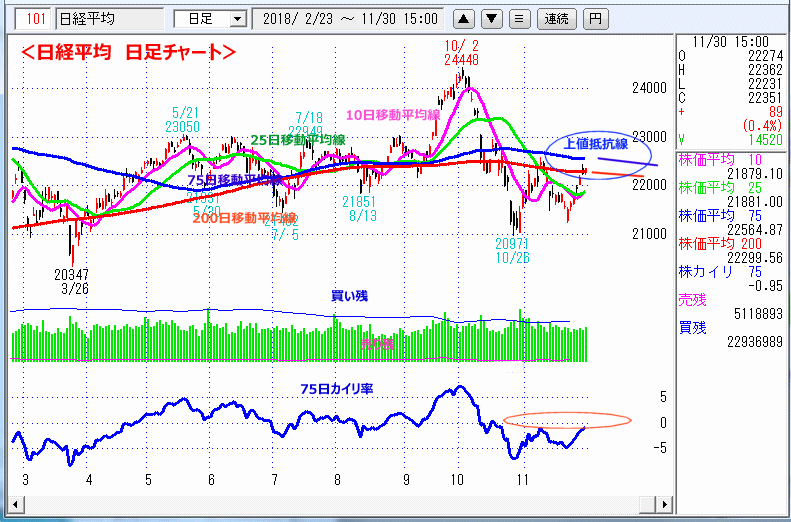Click the up triangle button in toolbar
The image size is (791, 522).
point(463,19)
